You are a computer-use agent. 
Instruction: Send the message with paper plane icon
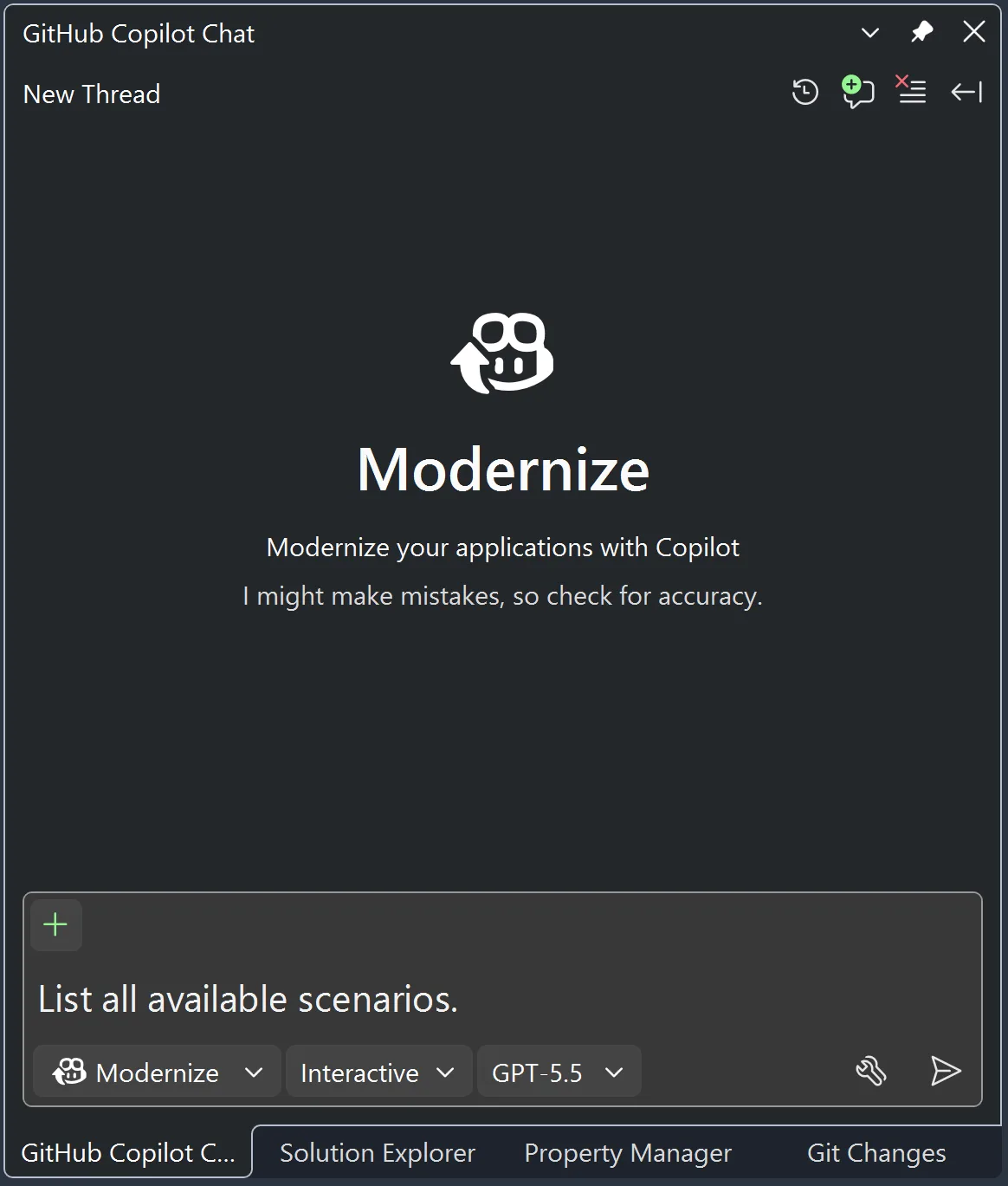pos(946,1072)
